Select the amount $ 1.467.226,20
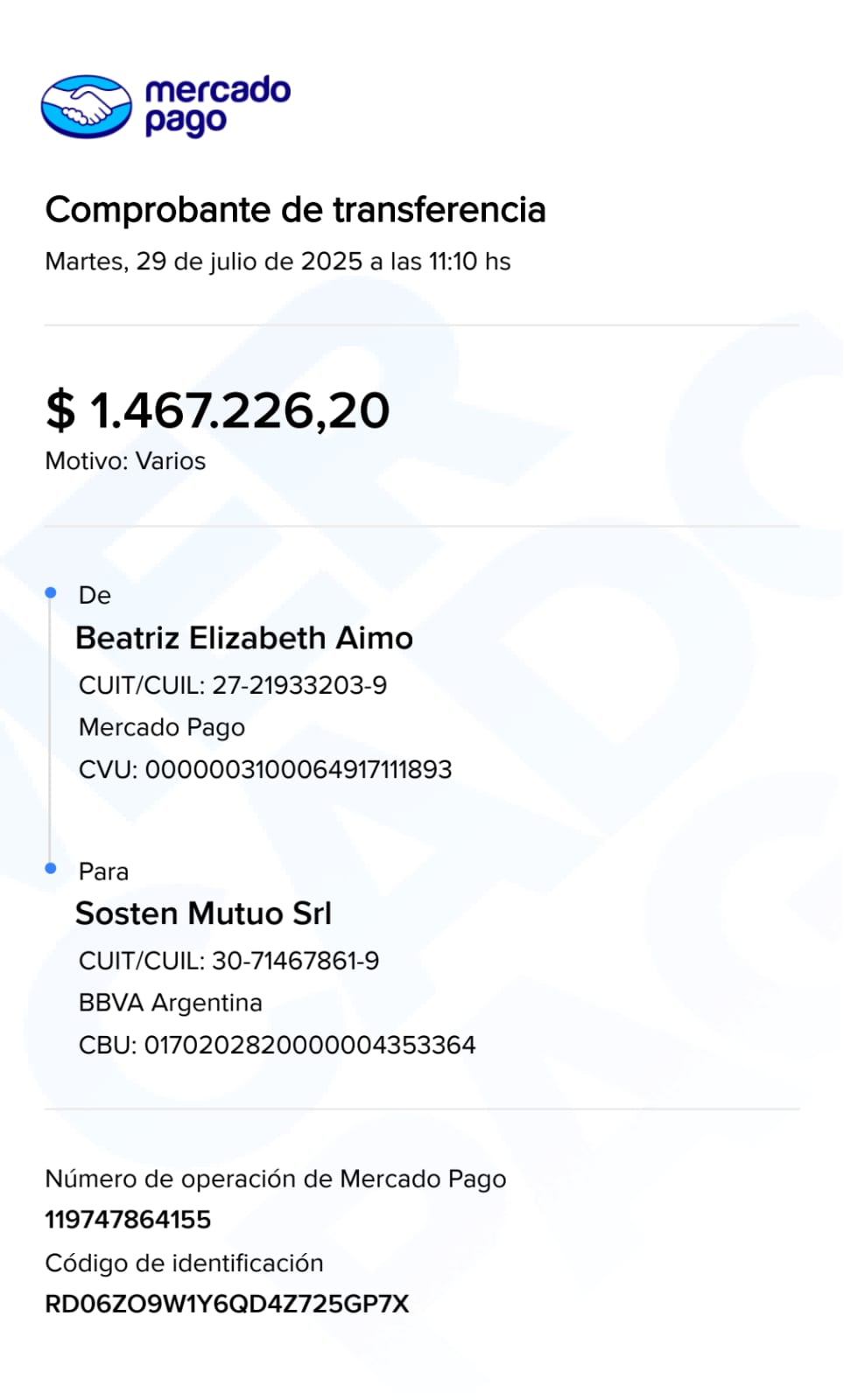This screenshot has width=844, height=1400. click(218, 410)
